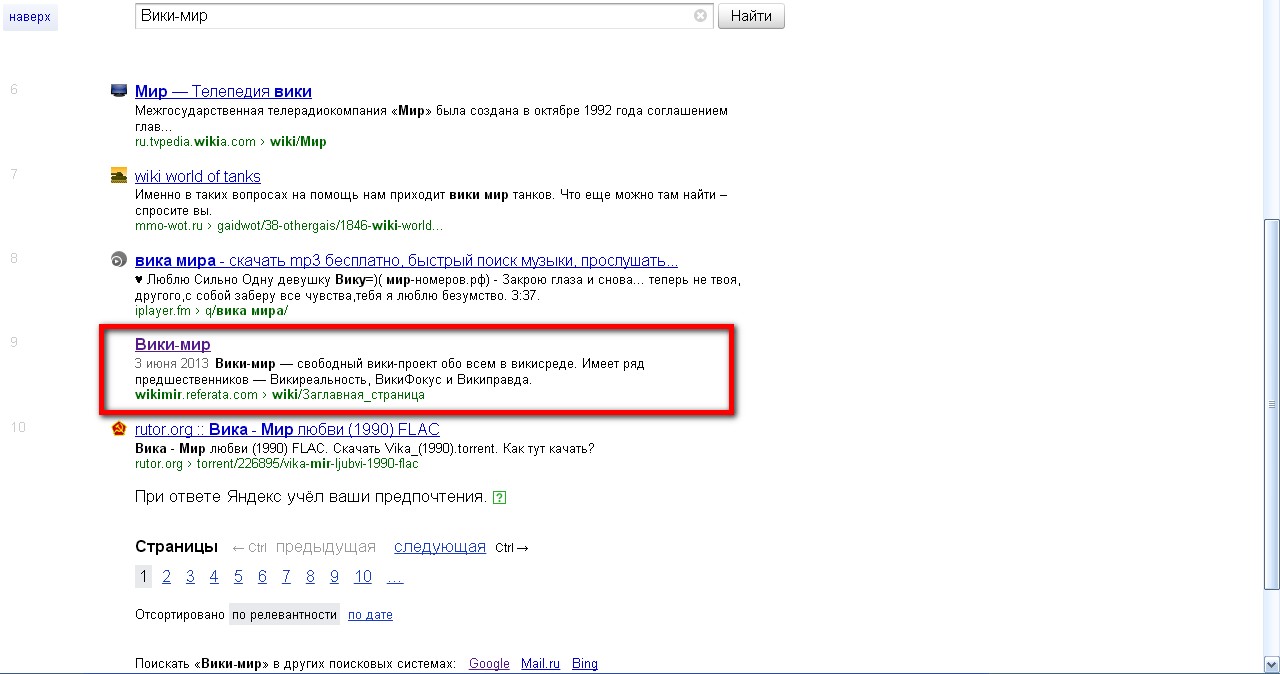Click При ответе Яндекс учёл ваши предпочтения text
This screenshot has height=674, width=1280.
pos(311,497)
